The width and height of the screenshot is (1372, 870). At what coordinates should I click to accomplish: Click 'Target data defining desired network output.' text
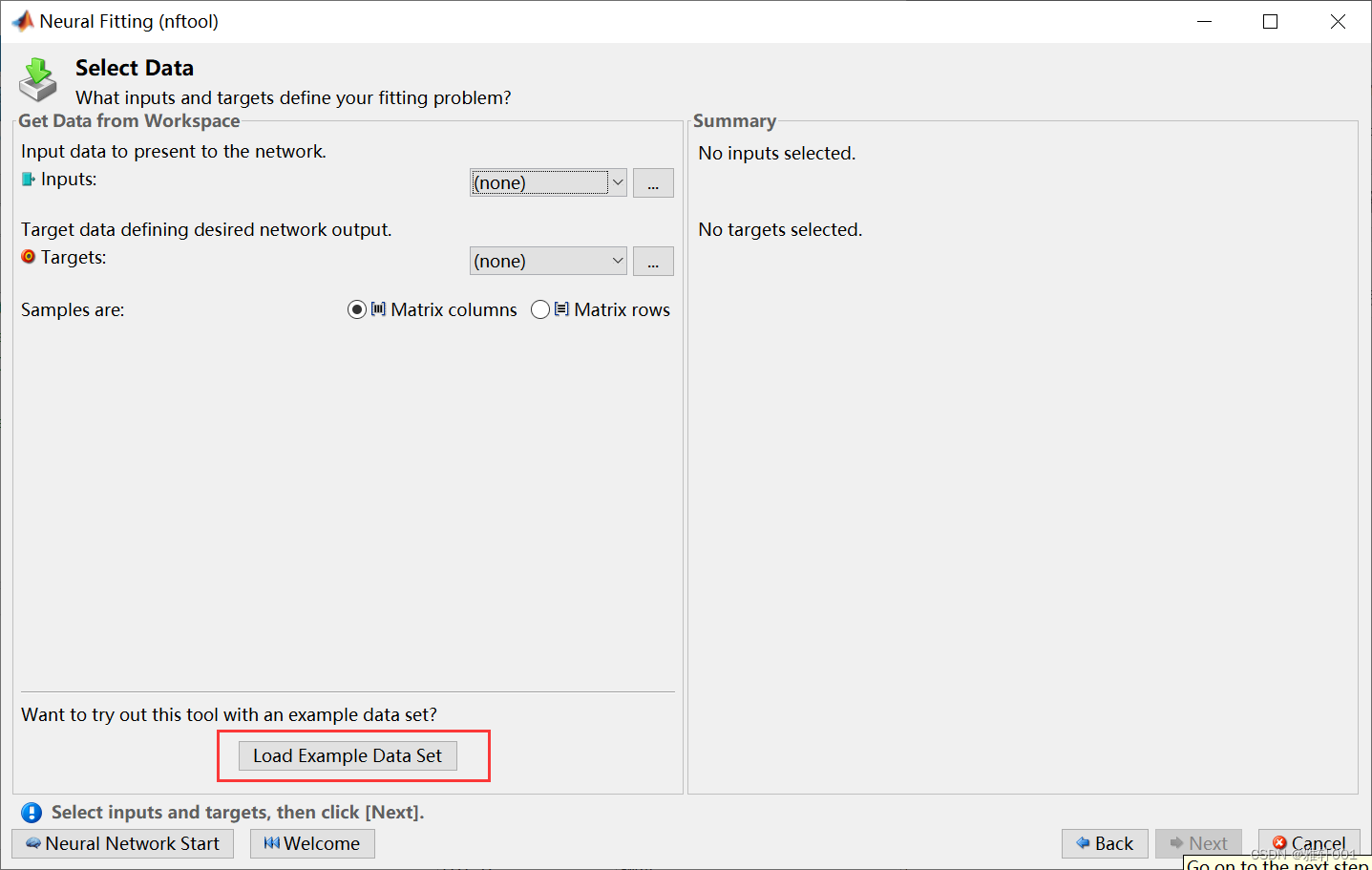[206, 229]
